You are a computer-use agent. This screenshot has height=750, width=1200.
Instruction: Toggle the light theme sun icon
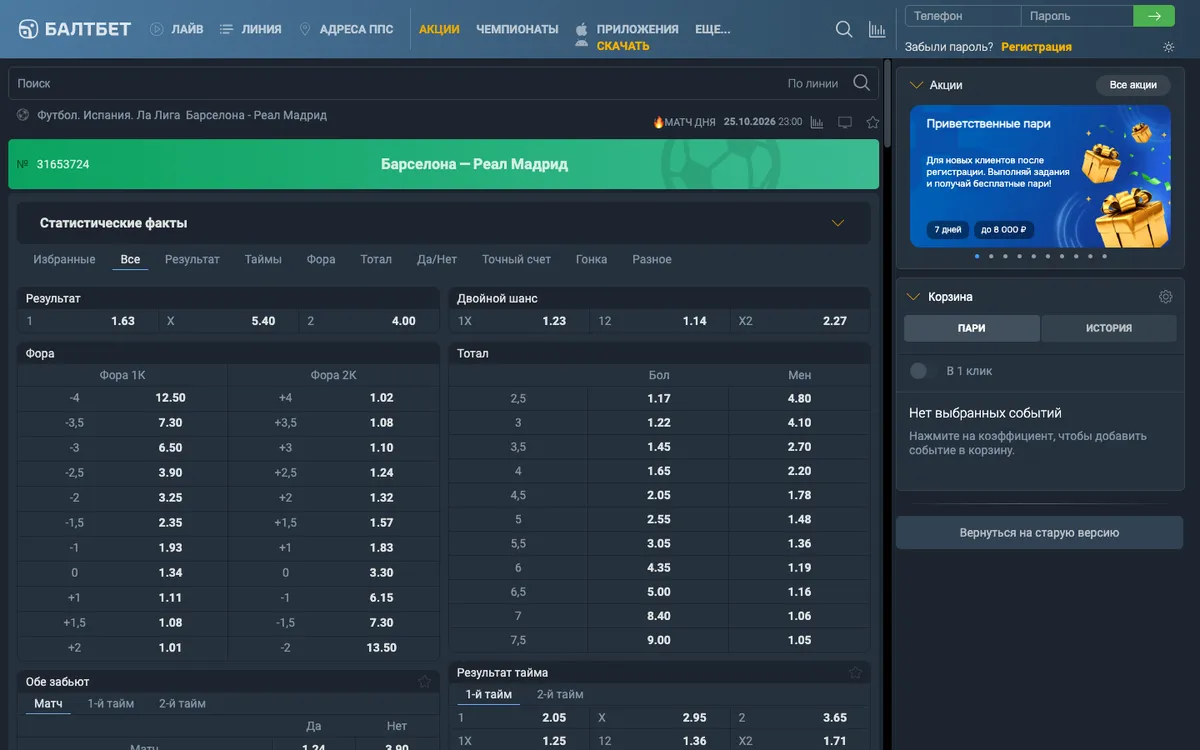click(1169, 47)
